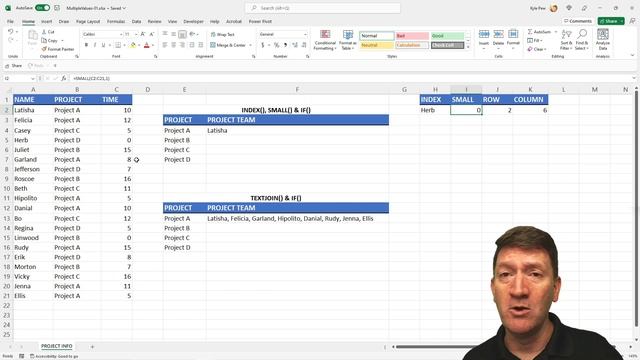The height and width of the screenshot is (360, 640).
Task: Click Decrease Font Size icon
Action: point(151,34)
